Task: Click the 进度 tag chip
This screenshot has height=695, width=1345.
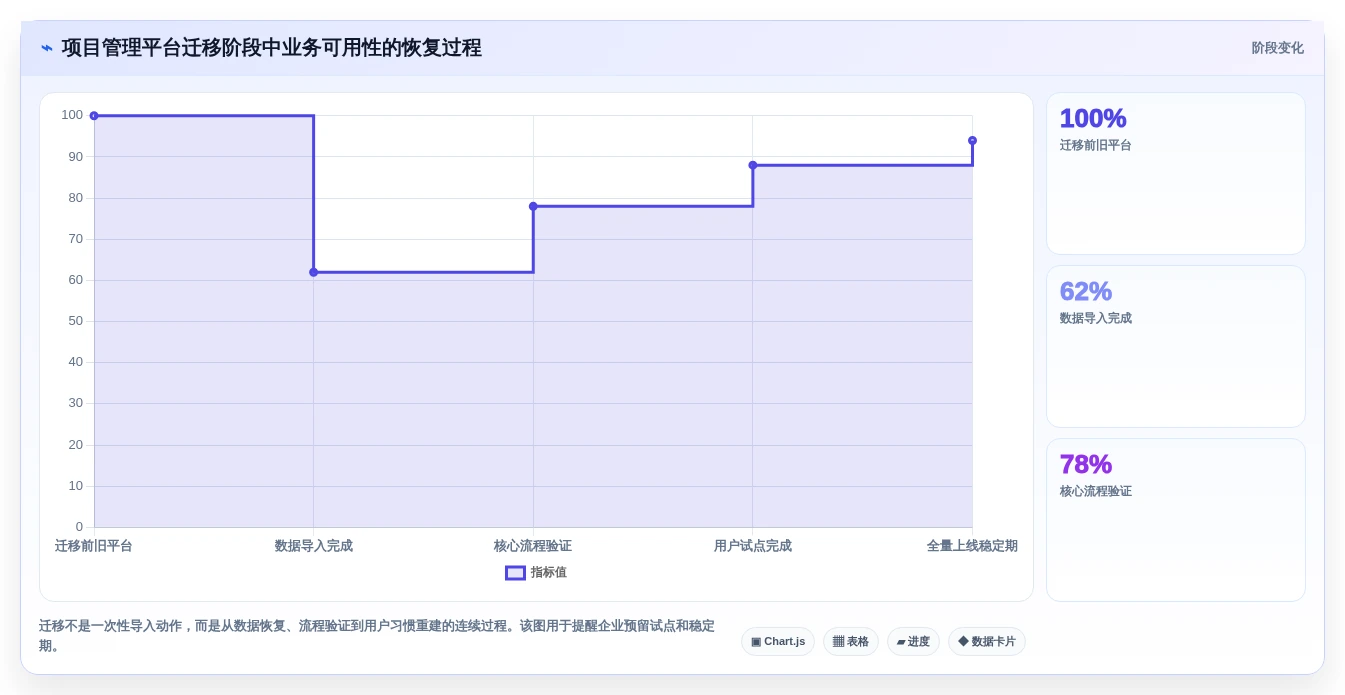Action: point(913,641)
